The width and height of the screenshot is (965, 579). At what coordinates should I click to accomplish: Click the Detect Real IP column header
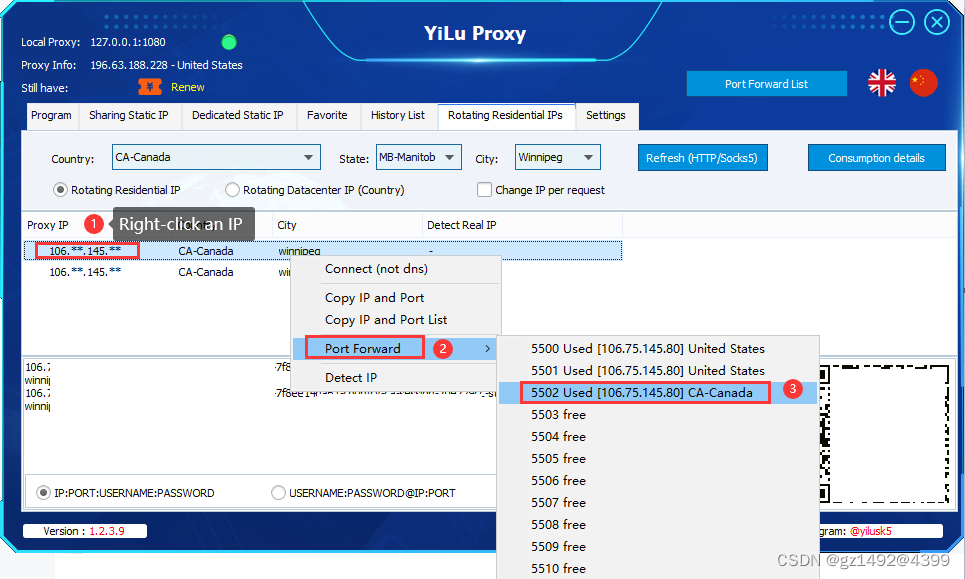click(462, 225)
